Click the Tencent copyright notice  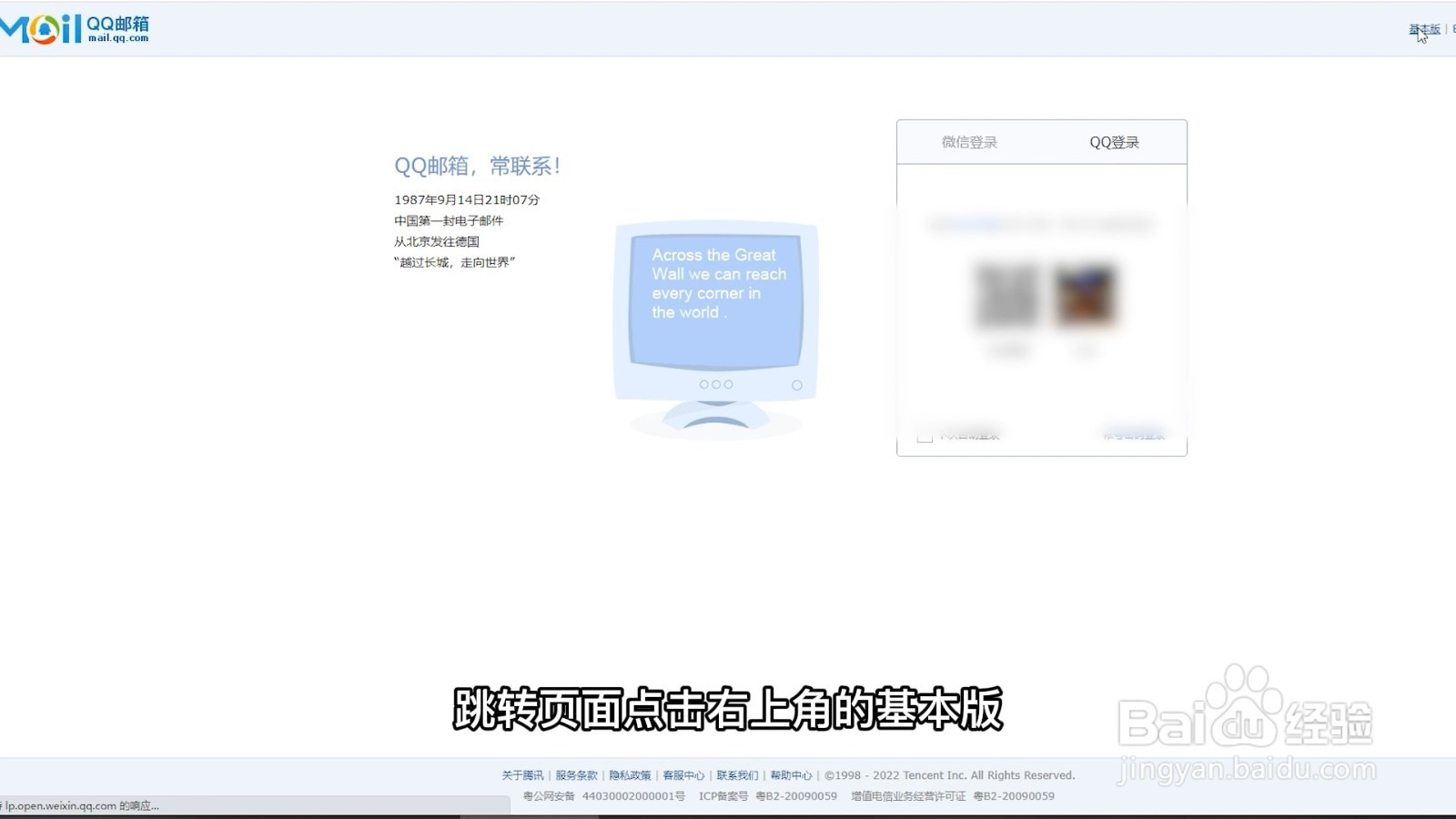tap(950, 775)
